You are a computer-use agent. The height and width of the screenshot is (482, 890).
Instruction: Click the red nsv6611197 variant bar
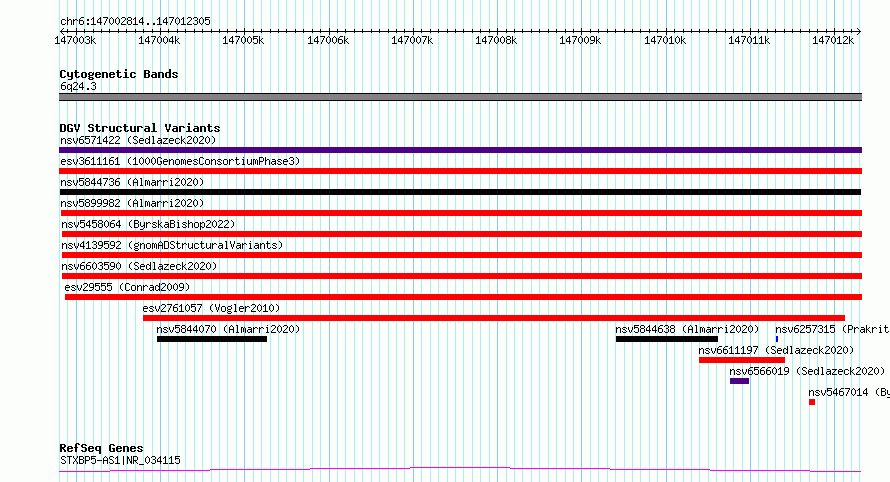click(x=742, y=360)
